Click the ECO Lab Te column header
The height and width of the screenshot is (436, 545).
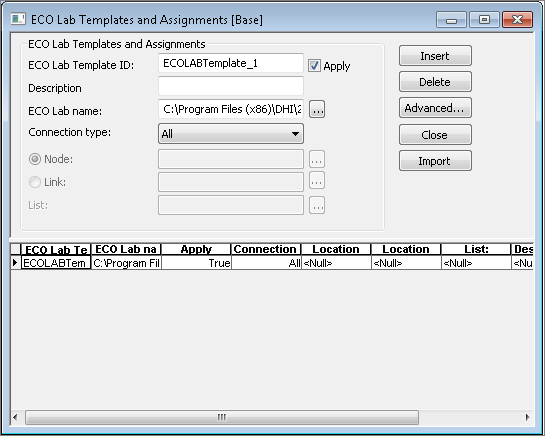tap(56, 250)
